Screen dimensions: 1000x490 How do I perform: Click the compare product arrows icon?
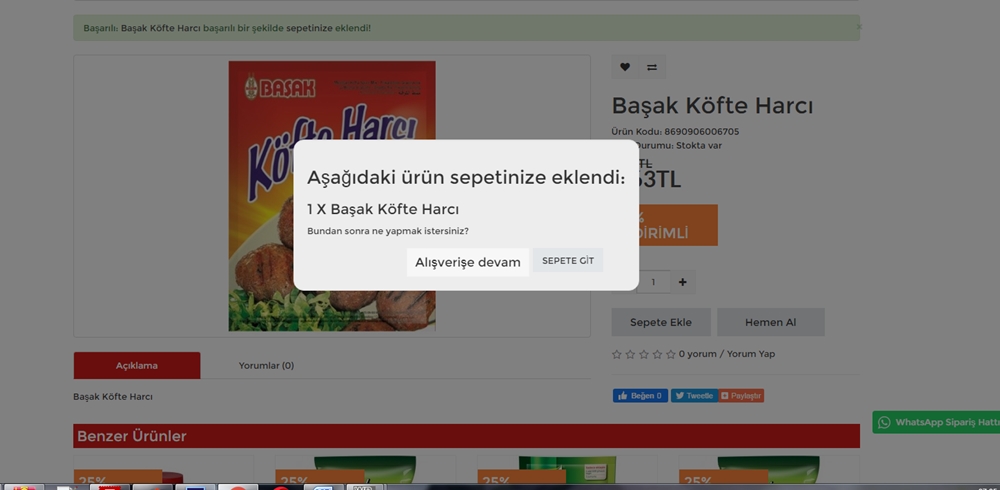[652, 67]
